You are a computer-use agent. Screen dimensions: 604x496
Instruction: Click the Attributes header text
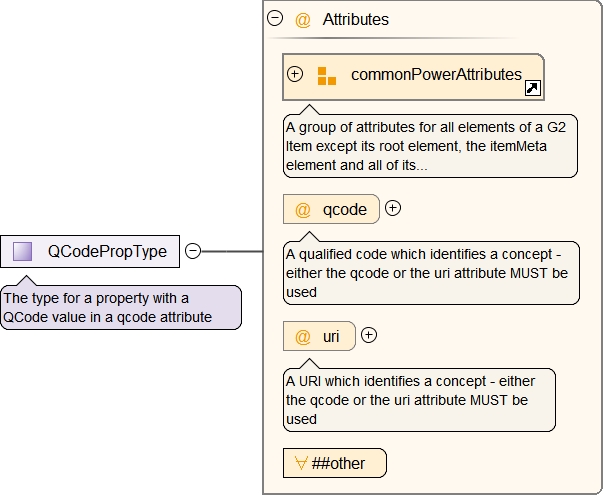(x=355, y=19)
